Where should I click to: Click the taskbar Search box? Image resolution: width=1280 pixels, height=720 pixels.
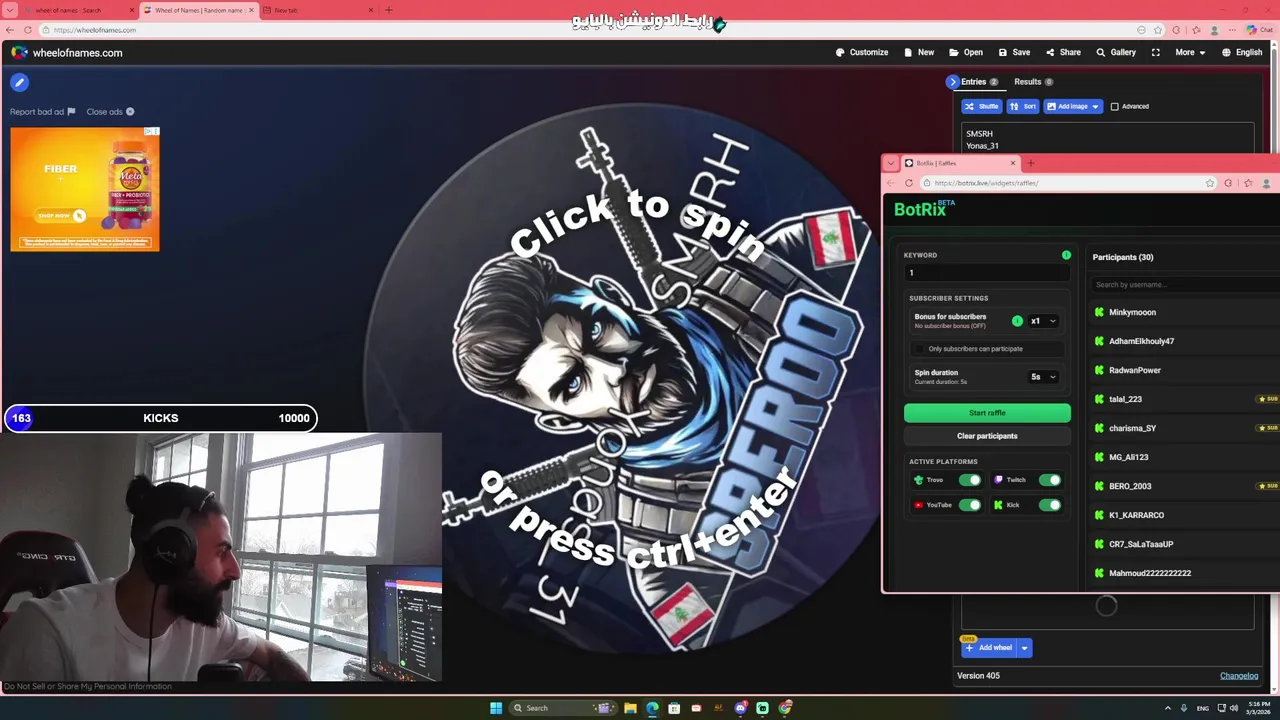point(562,708)
